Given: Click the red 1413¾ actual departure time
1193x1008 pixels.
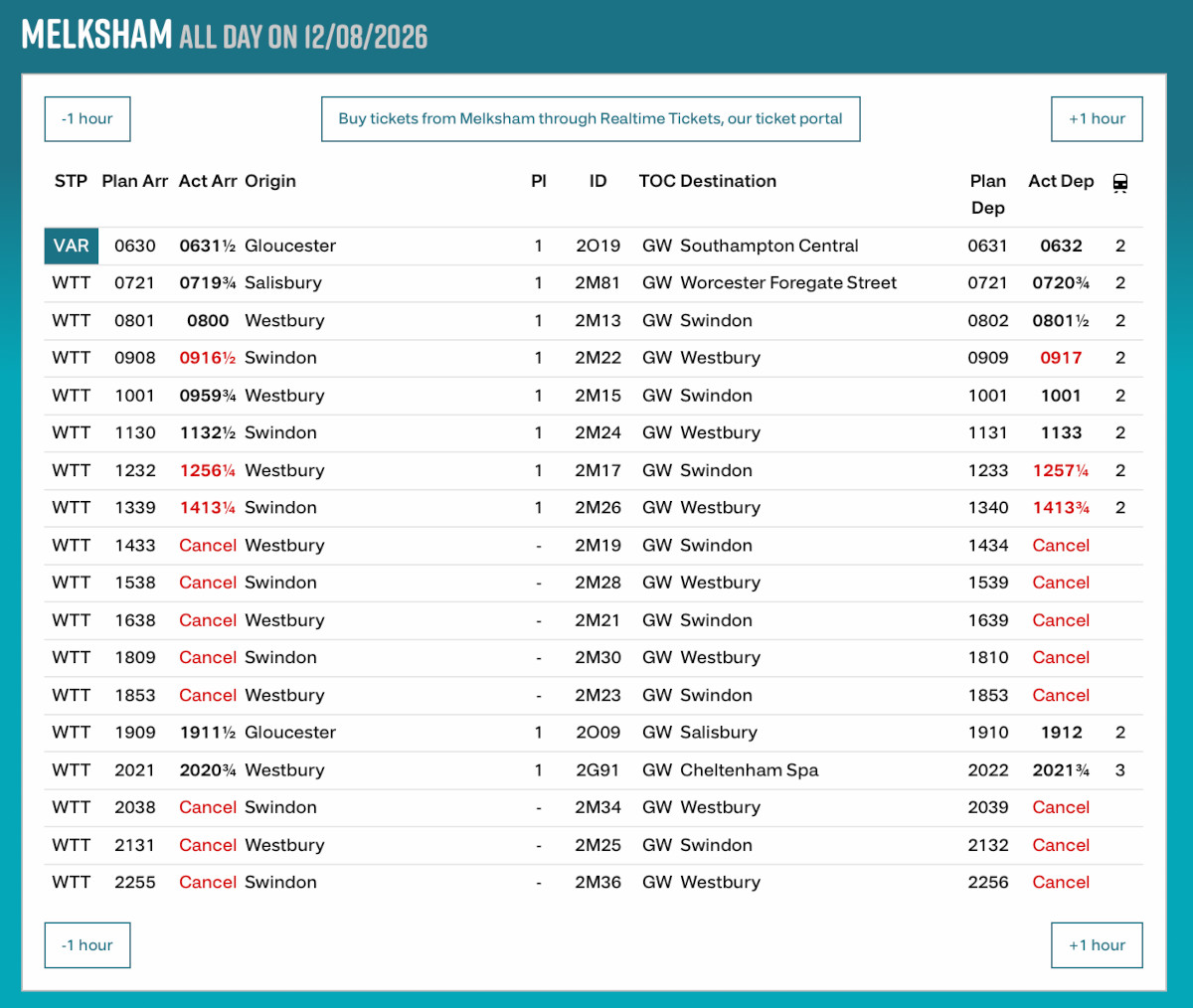Looking at the screenshot, I should tap(1061, 508).
